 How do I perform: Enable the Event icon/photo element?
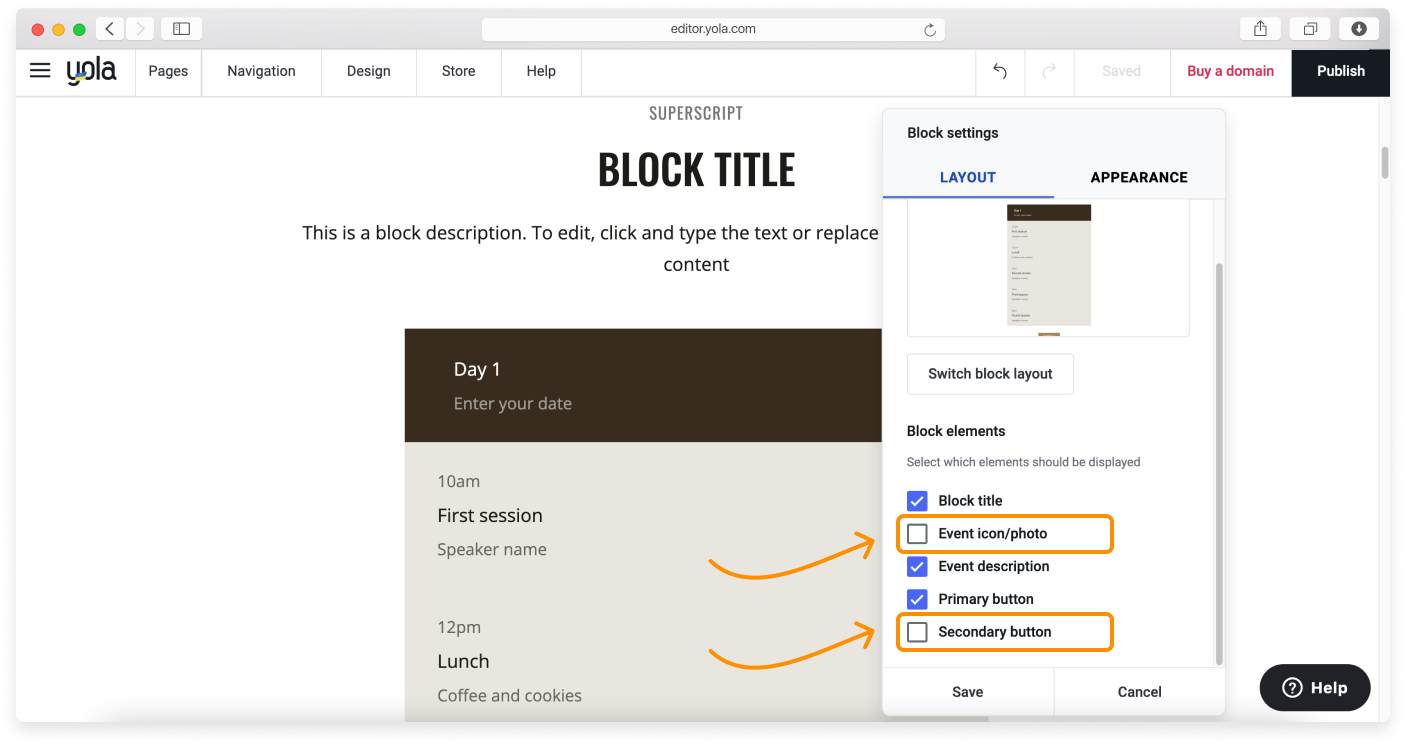916,533
